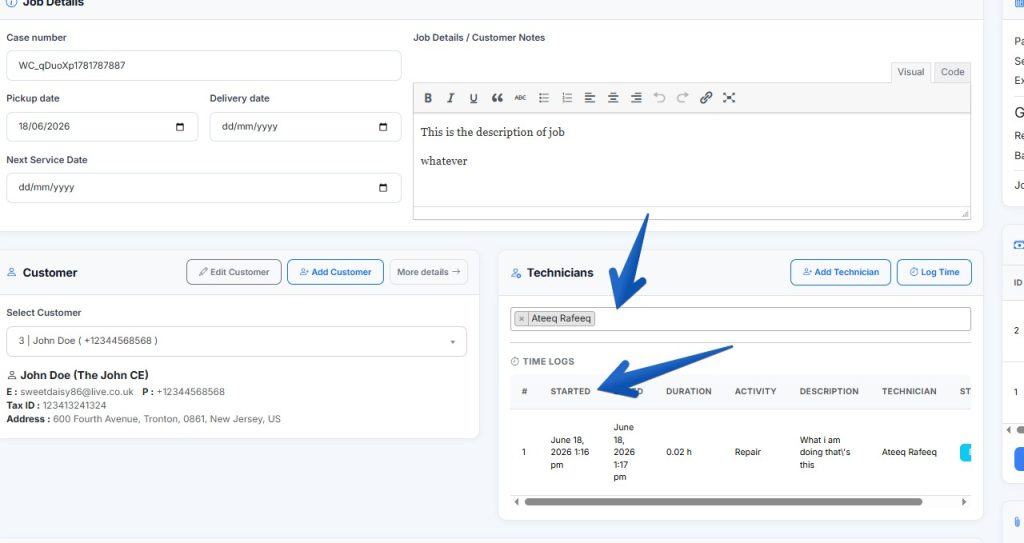Viewport: 1024px width, 543px height.
Task: Click Log Time button
Action: point(934,272)
